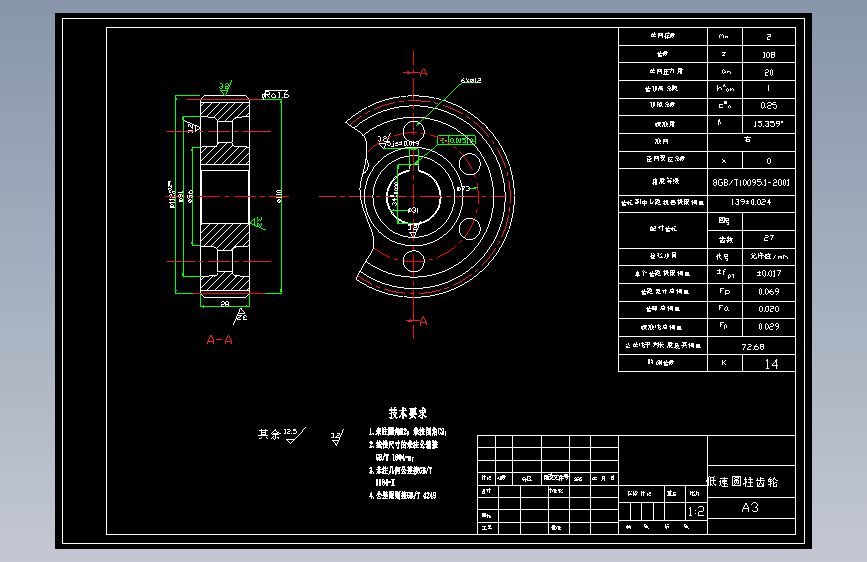Click the red A-A section view label
867x562 pixels.
click(x=220, y=340)
